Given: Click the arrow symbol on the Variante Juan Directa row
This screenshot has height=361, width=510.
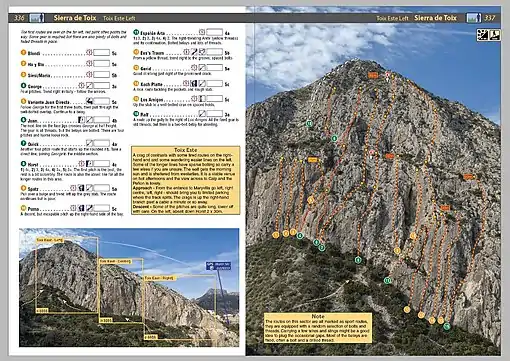Looking at the screenshot, I should (x=89, y=101).
